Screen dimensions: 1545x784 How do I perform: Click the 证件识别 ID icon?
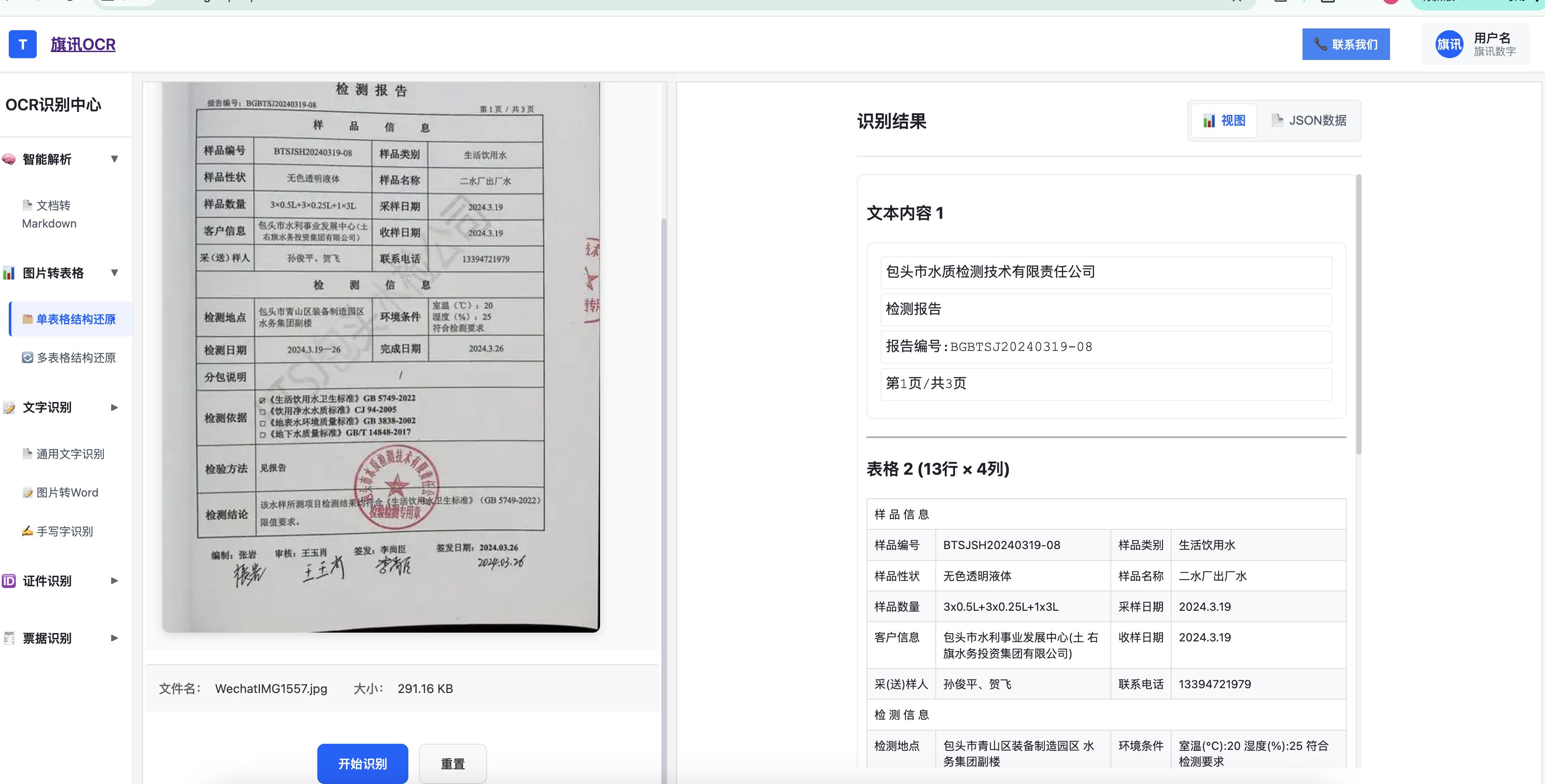[x=9, y=581]
